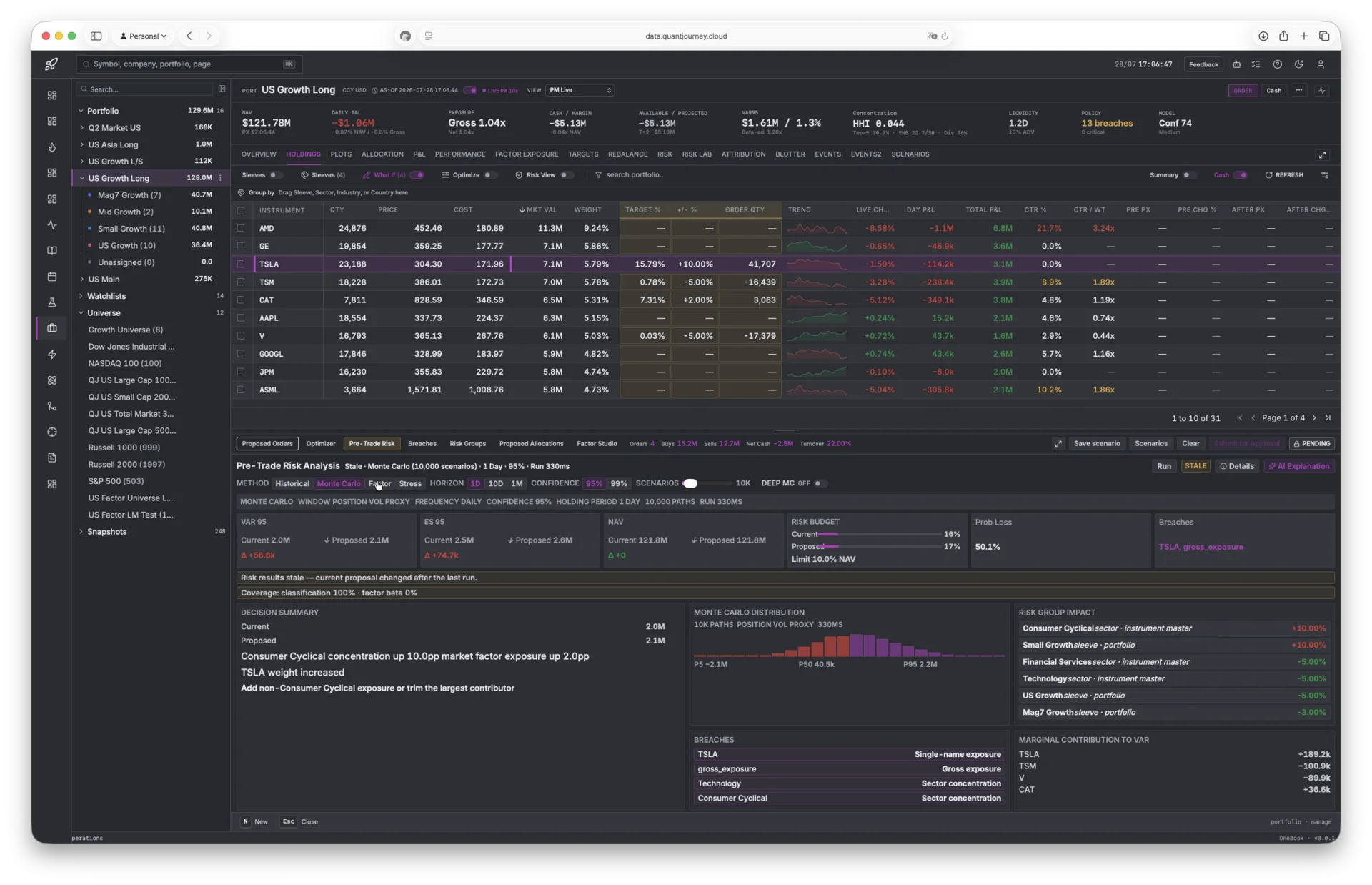Toggle the Optimize switch
Screen dimensions: 1372x885
coord(489,175)
